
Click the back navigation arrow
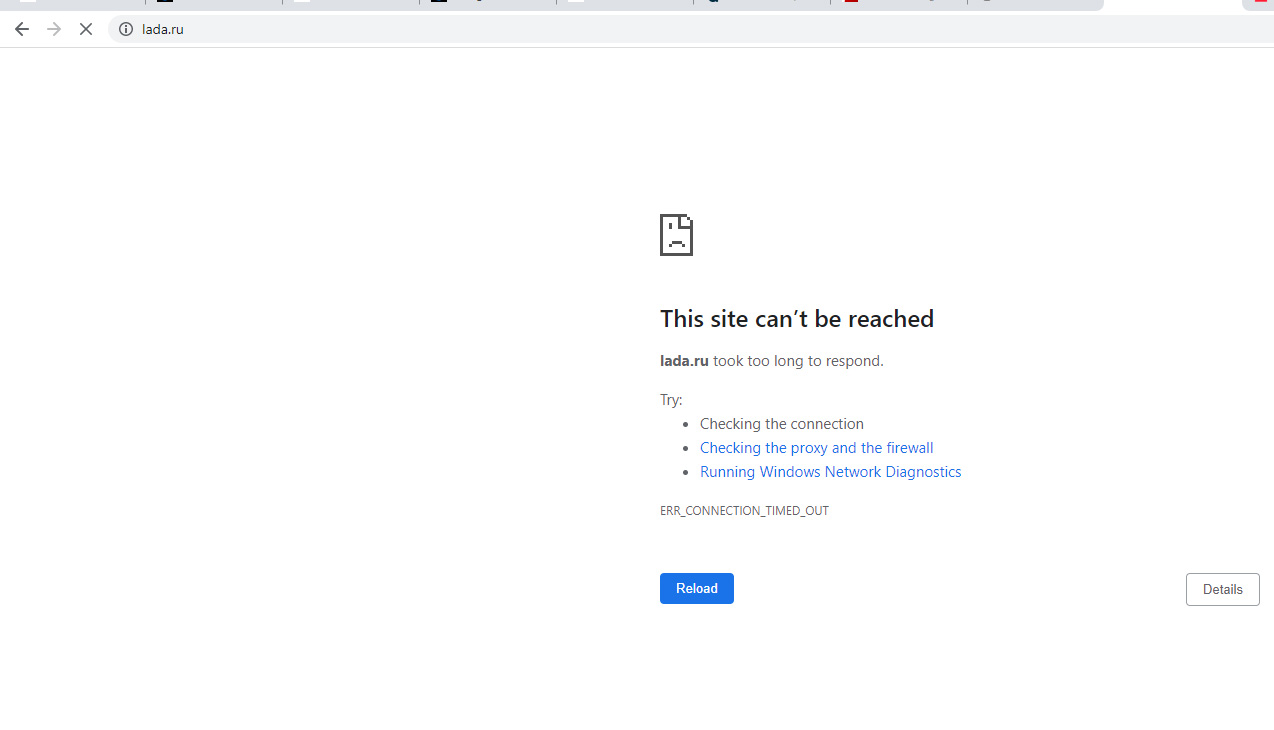tap(22, 29)
